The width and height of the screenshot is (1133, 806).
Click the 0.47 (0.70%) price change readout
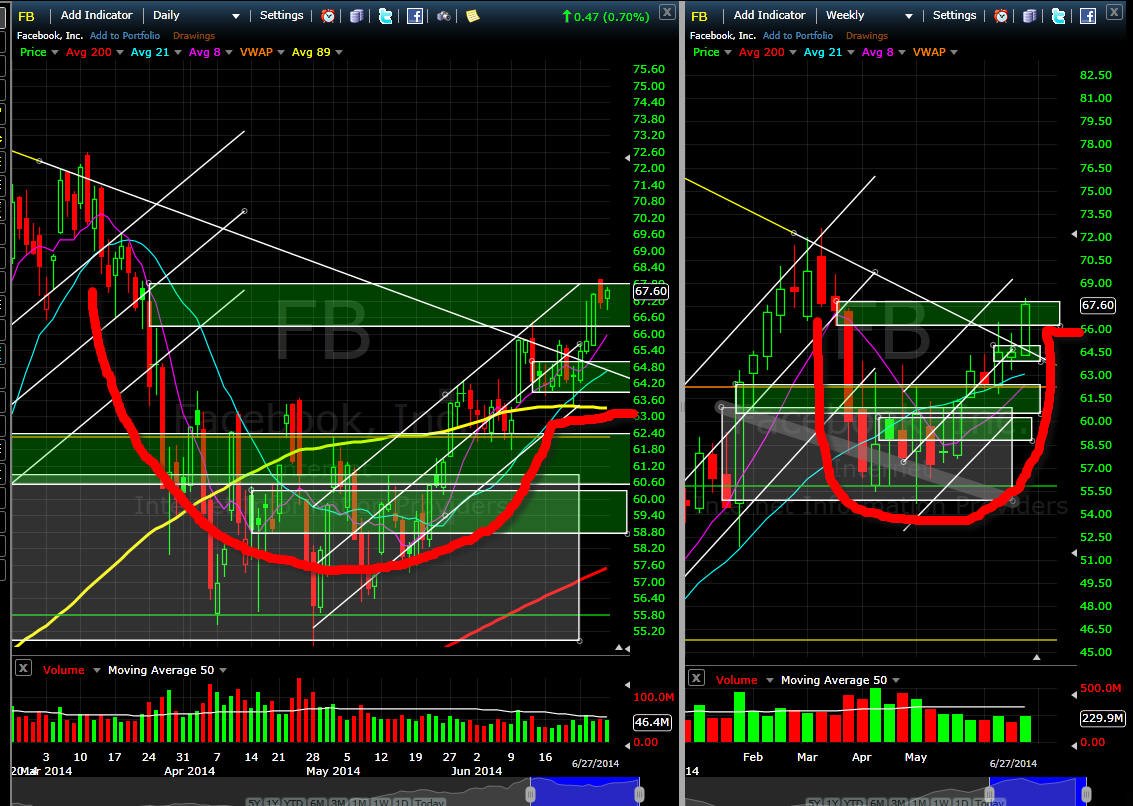click(606, 16)
